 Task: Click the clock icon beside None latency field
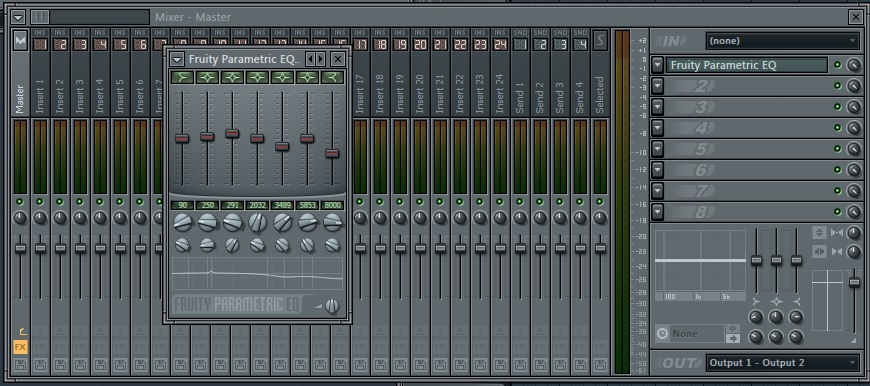click(x=662, y=334)
